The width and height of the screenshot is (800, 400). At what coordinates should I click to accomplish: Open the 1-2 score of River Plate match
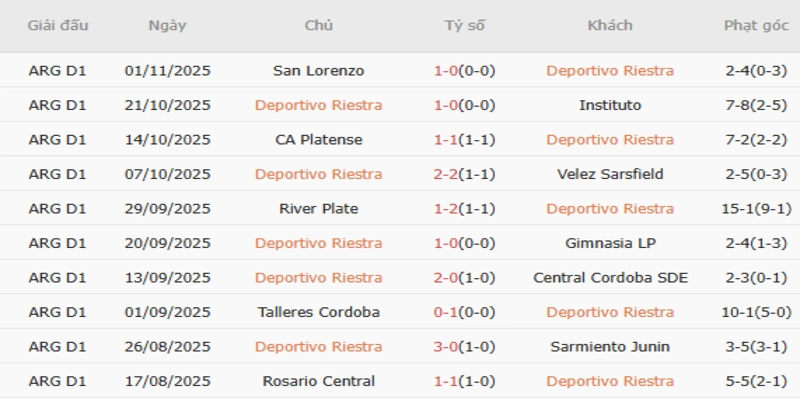(465, 209)
